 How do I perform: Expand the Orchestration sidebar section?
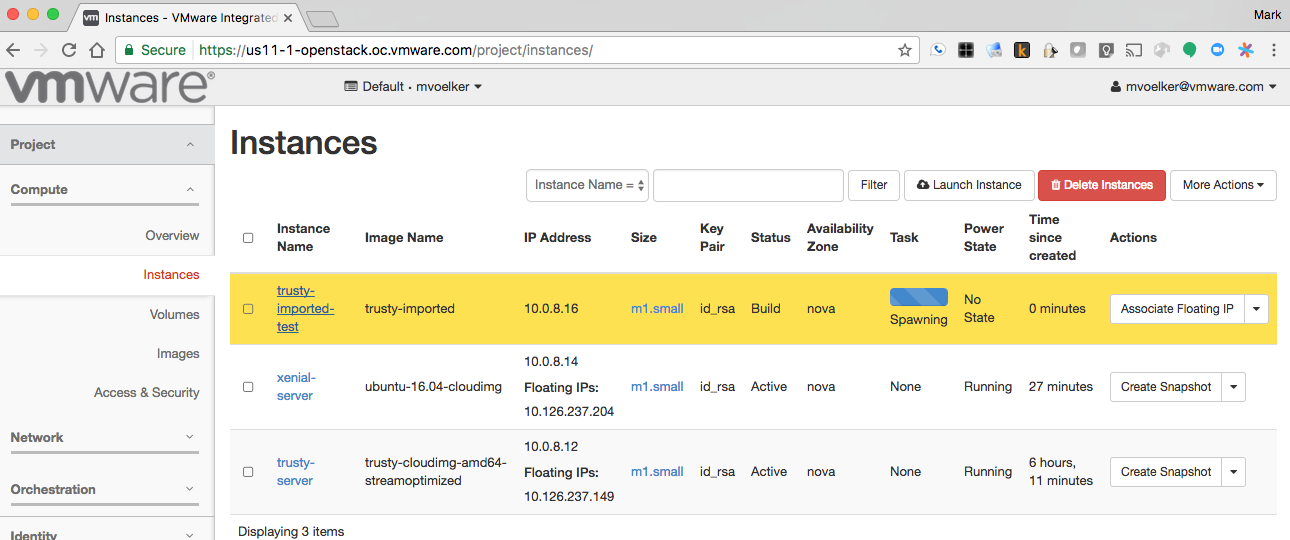(x=107, y=490)
